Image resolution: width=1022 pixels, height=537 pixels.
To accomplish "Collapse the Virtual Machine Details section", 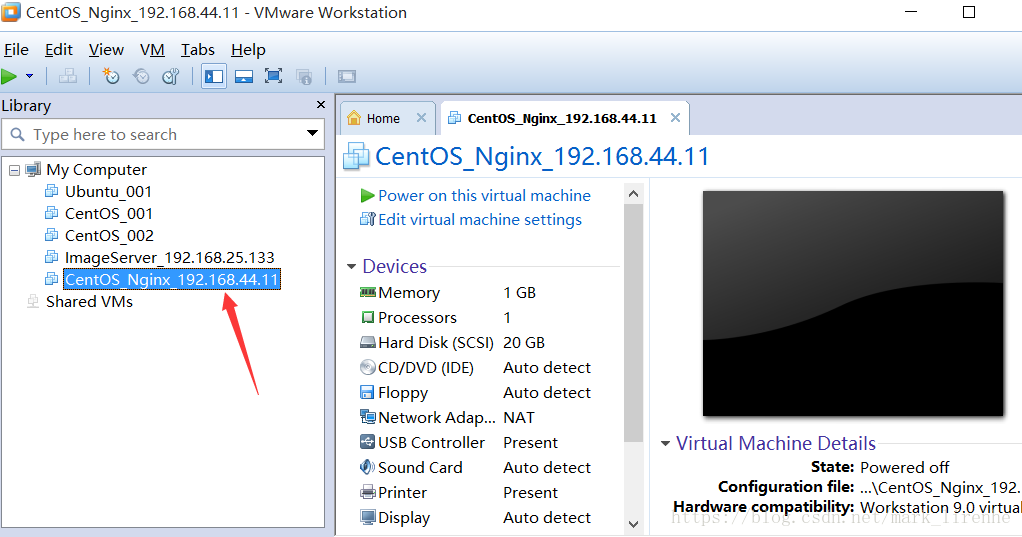I will [665, 444].
